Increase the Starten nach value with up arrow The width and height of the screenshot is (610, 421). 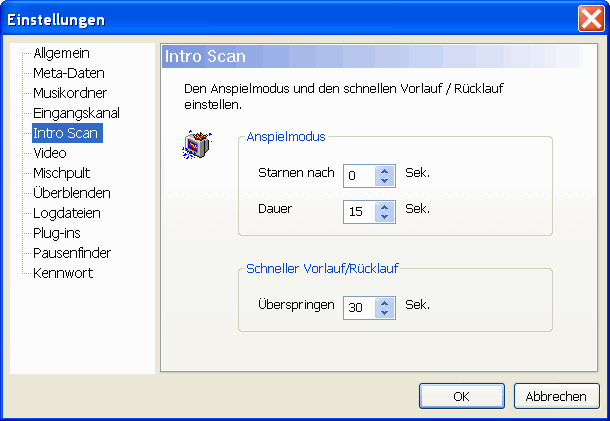(385, 170)
